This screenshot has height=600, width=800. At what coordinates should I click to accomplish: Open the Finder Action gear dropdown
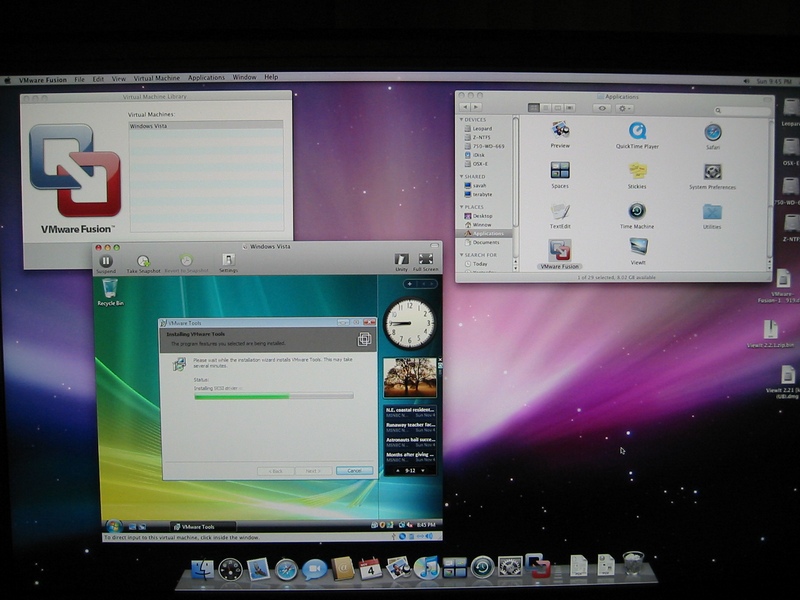(x=624, y=108)
